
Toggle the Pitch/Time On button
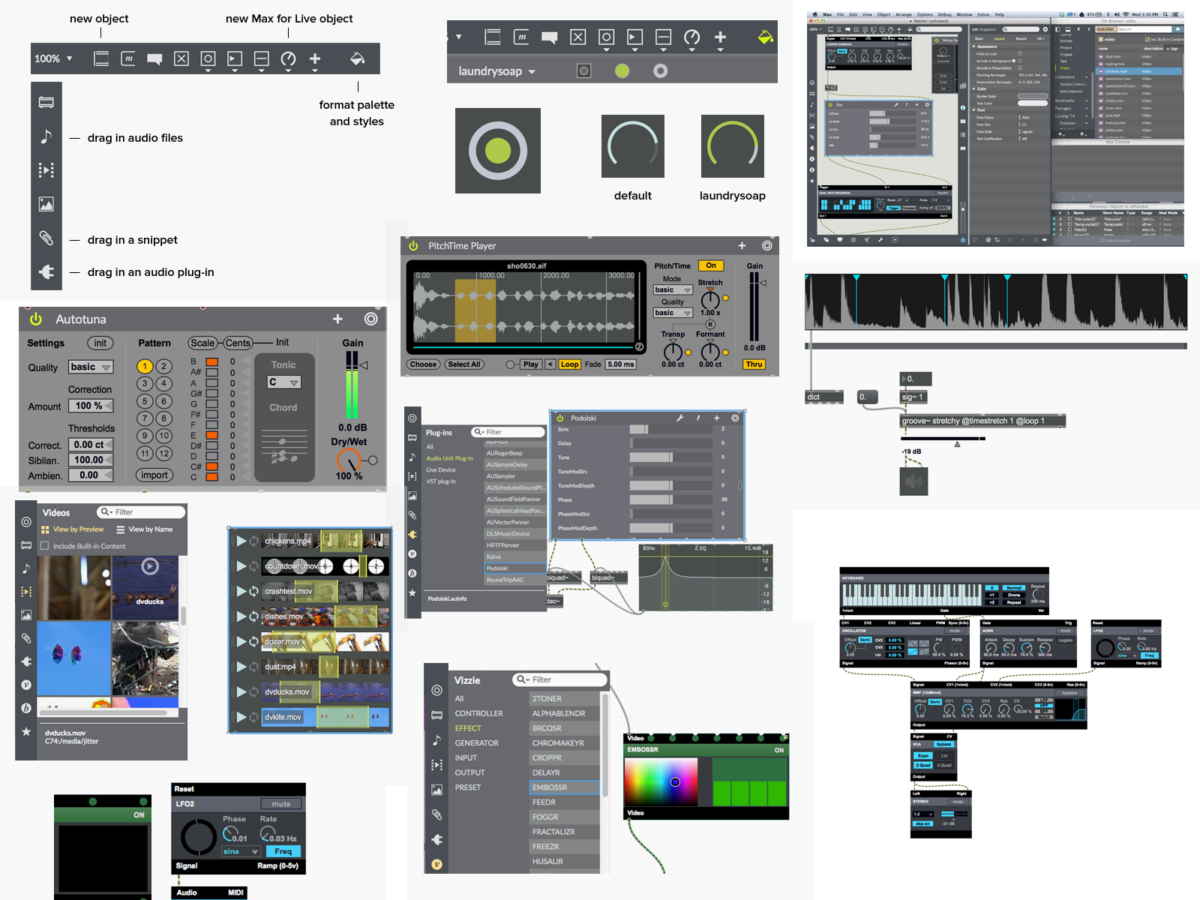point(711,266)
